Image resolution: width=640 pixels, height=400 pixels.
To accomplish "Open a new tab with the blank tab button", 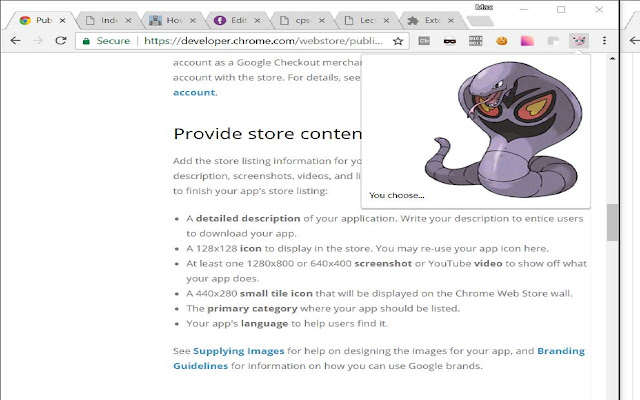I will (480, 21).
